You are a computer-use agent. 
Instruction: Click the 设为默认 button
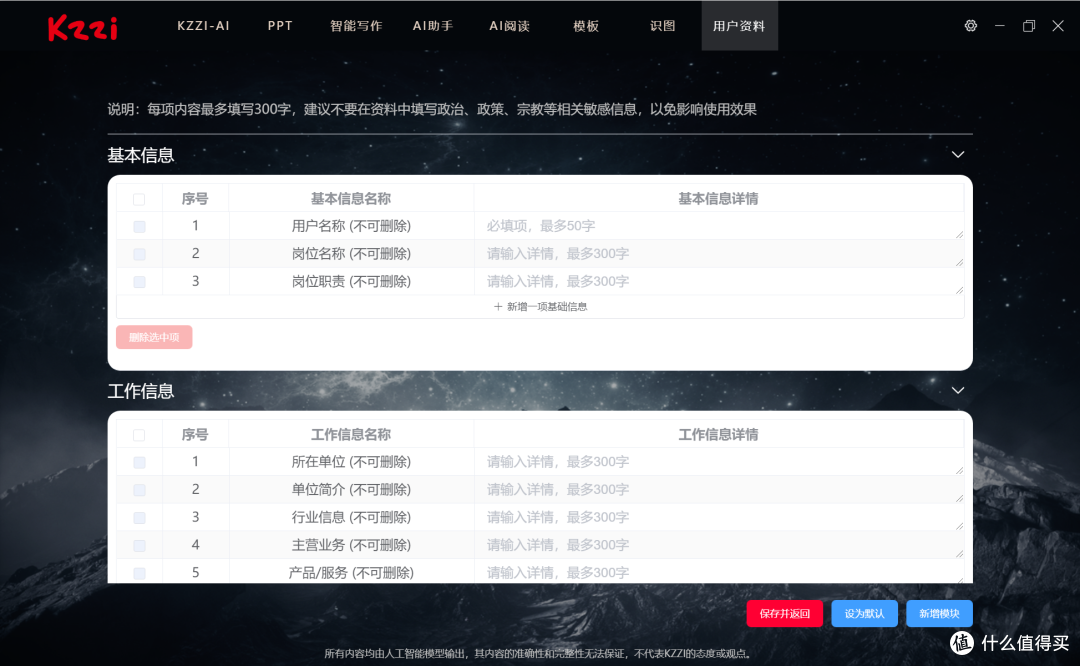coord(864,613)
